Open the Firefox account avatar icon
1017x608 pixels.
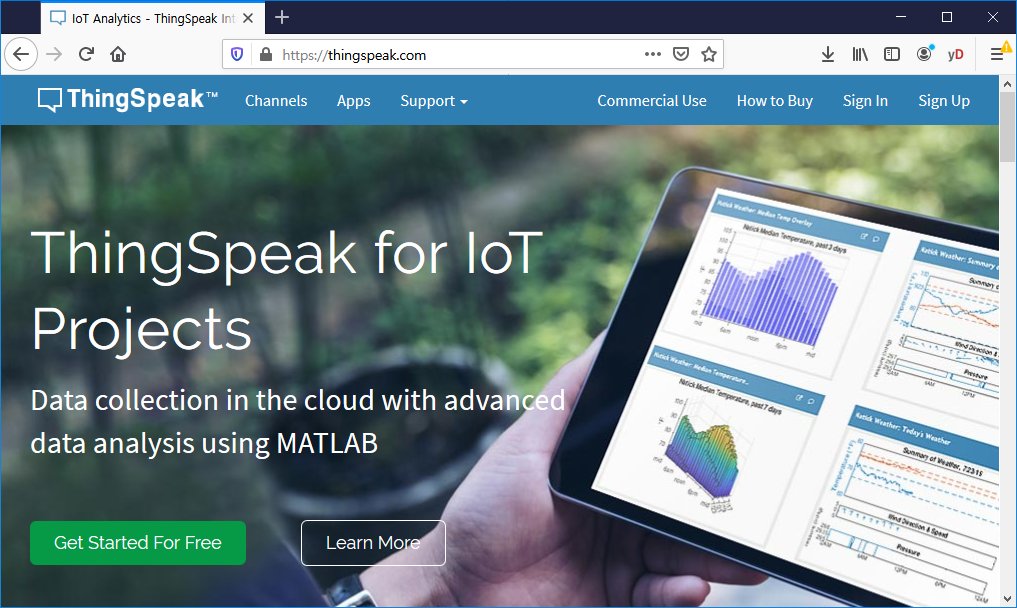(924, 53)
